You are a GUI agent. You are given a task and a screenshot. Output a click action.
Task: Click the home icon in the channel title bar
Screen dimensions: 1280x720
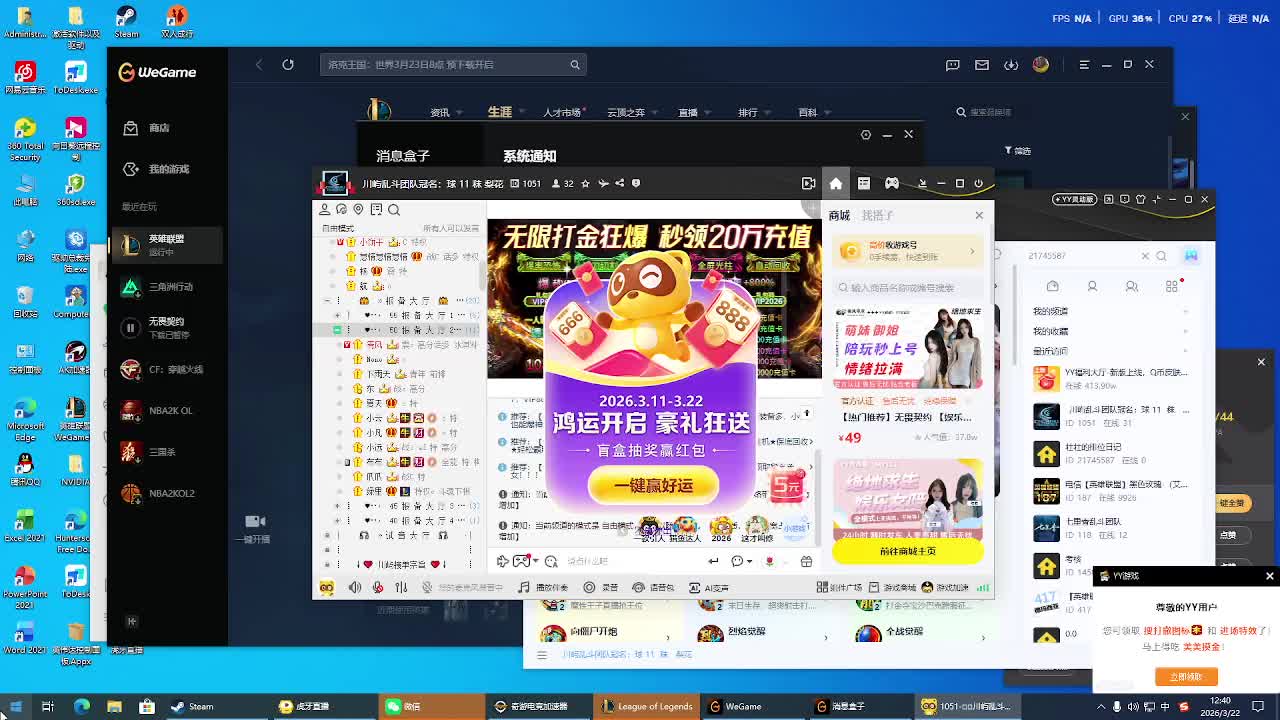836,183
